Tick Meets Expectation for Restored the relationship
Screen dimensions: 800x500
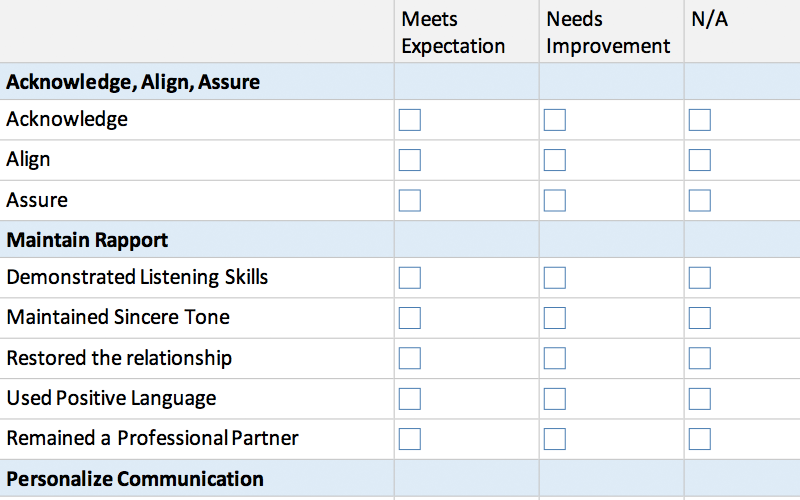410,358
